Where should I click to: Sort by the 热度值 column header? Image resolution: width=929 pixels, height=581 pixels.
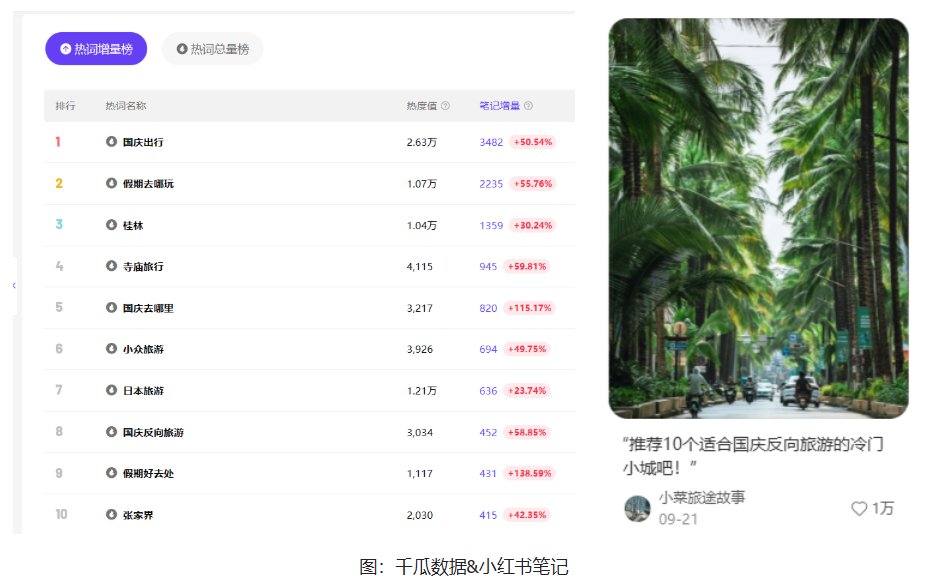(421, 106)
